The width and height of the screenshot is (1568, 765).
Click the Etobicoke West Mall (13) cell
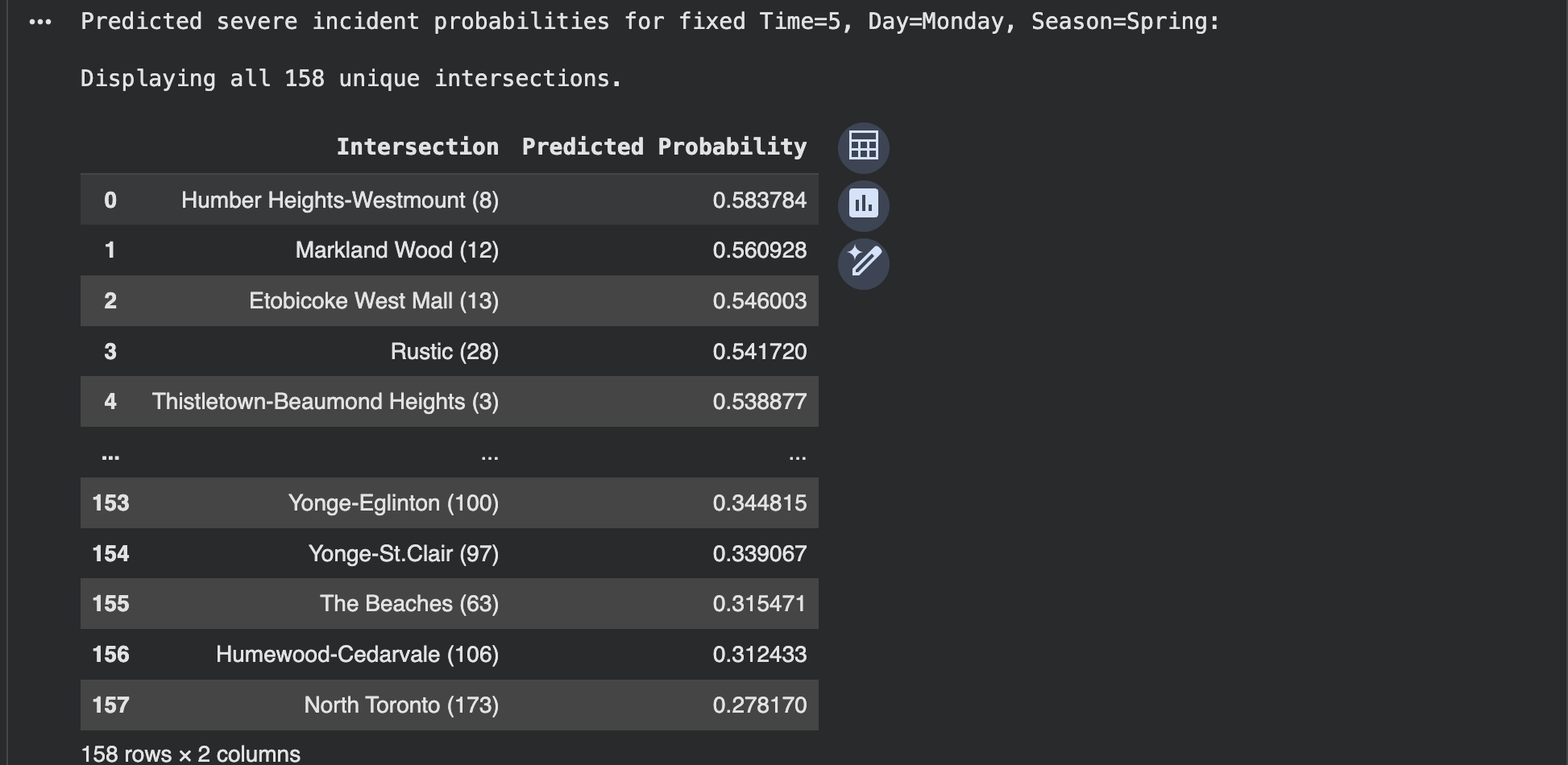click(x=373, y=301)
